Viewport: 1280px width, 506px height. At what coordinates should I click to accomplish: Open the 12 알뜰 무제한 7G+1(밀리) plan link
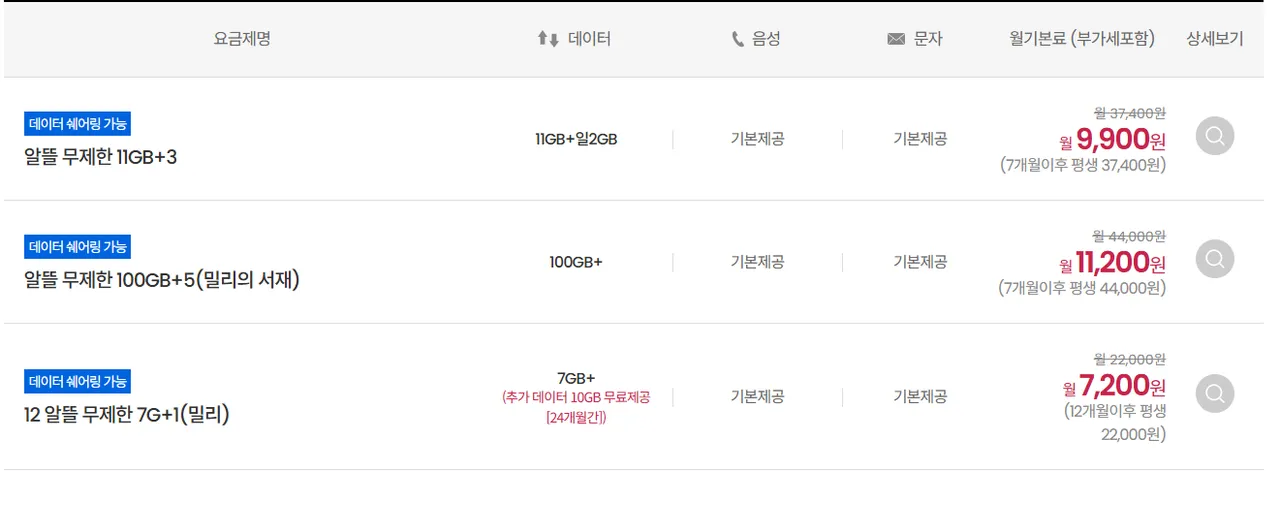coord(127,414)
